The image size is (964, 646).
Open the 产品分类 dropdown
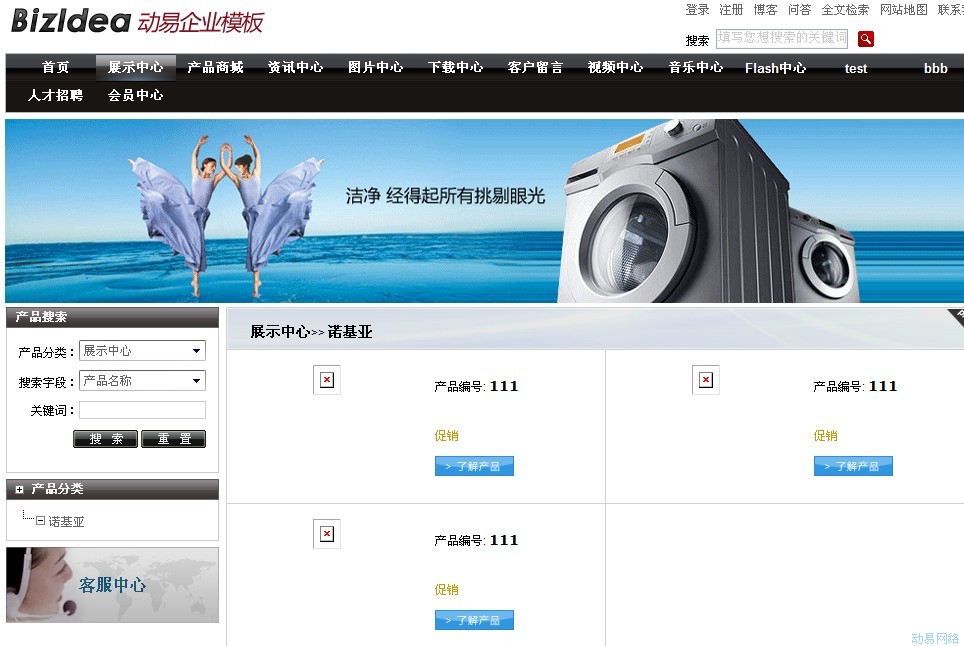pos(142,351)
